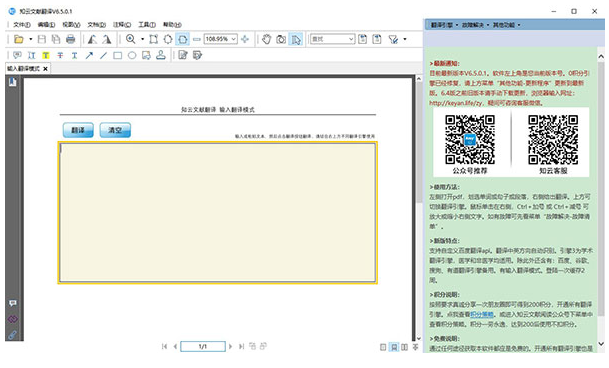Open the 文档 menu
Screen dimensions: 609x368
pos(96,25)
